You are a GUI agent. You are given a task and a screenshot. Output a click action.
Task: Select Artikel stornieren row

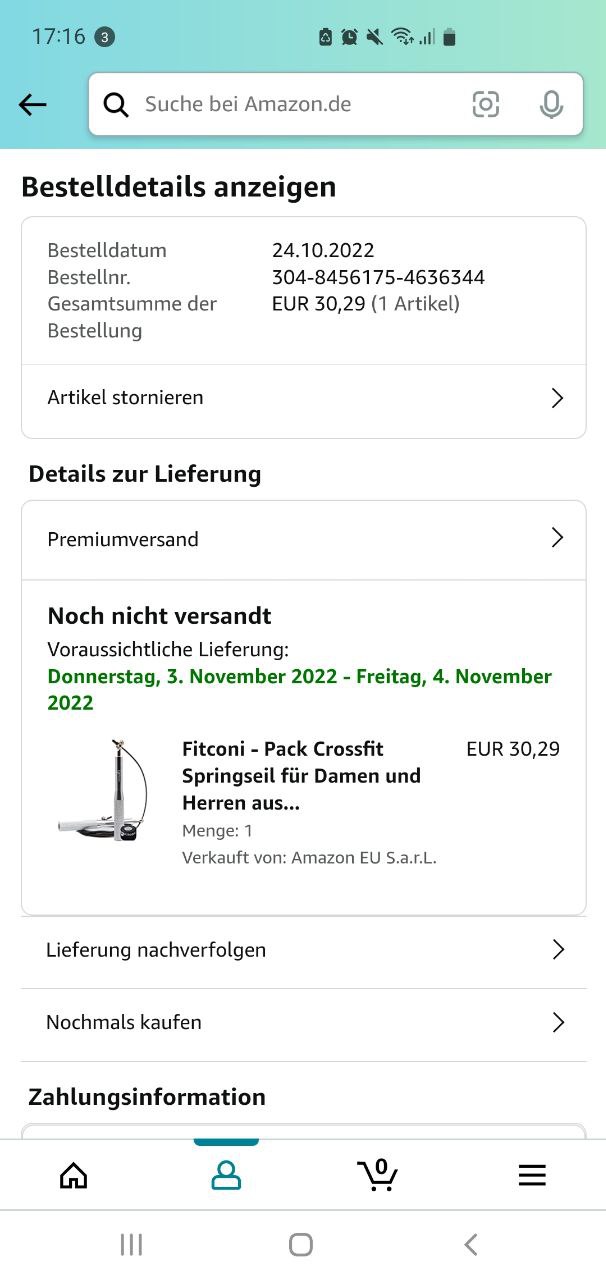304,398
